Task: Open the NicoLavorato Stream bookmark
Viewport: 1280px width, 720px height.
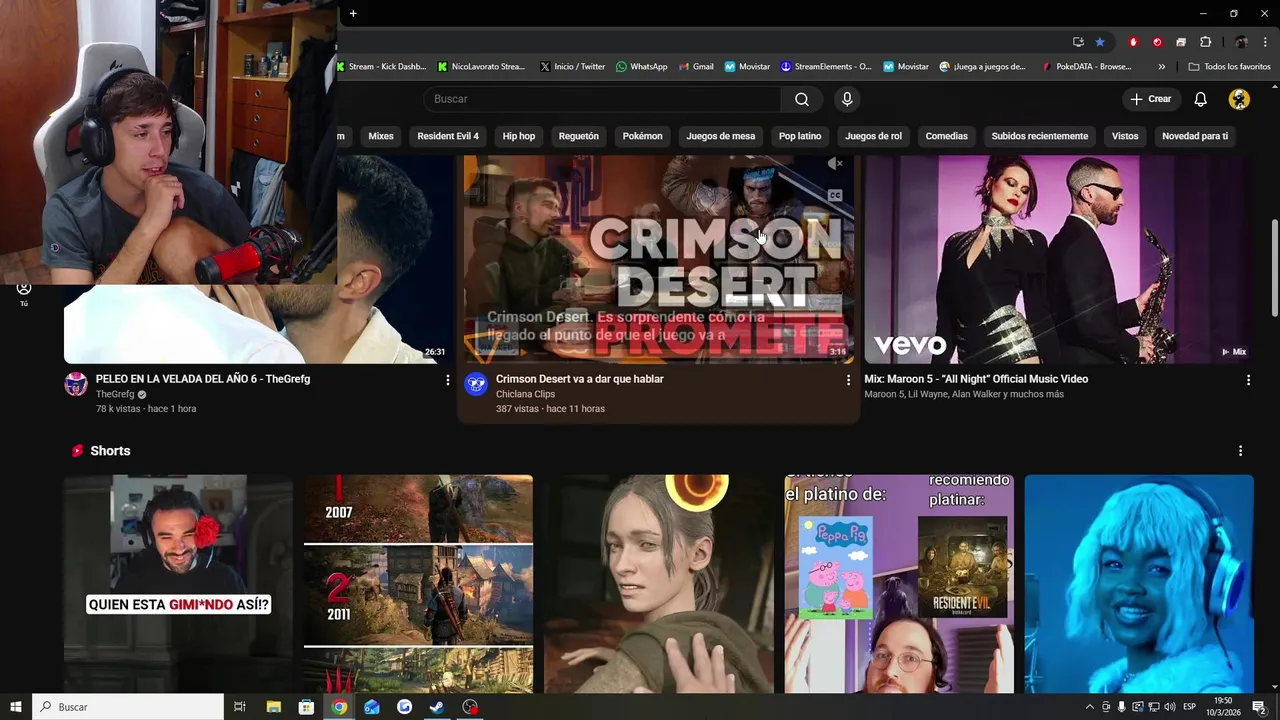Action: [481, 67]
